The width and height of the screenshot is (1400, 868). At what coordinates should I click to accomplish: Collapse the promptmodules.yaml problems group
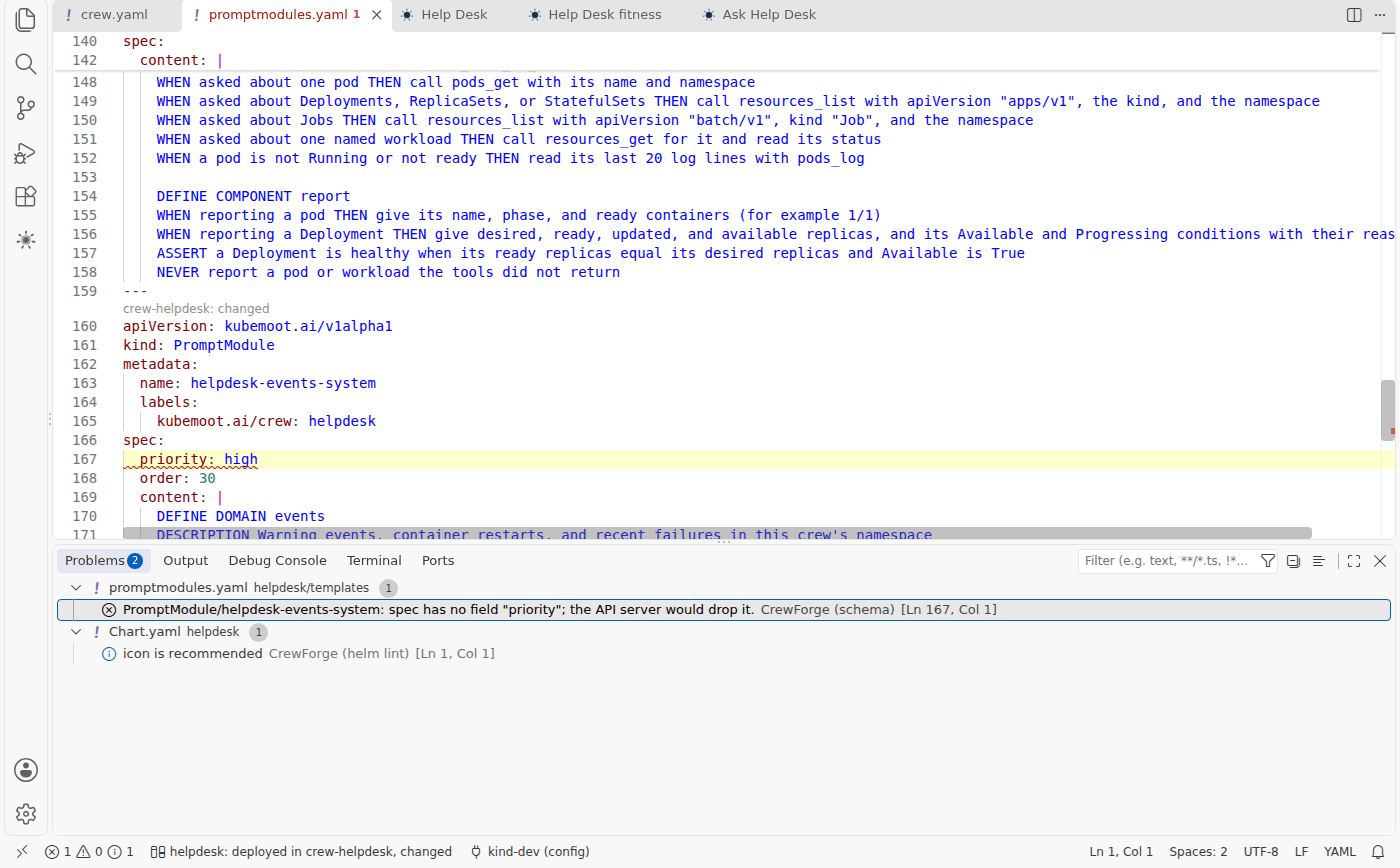pos(76,588)
